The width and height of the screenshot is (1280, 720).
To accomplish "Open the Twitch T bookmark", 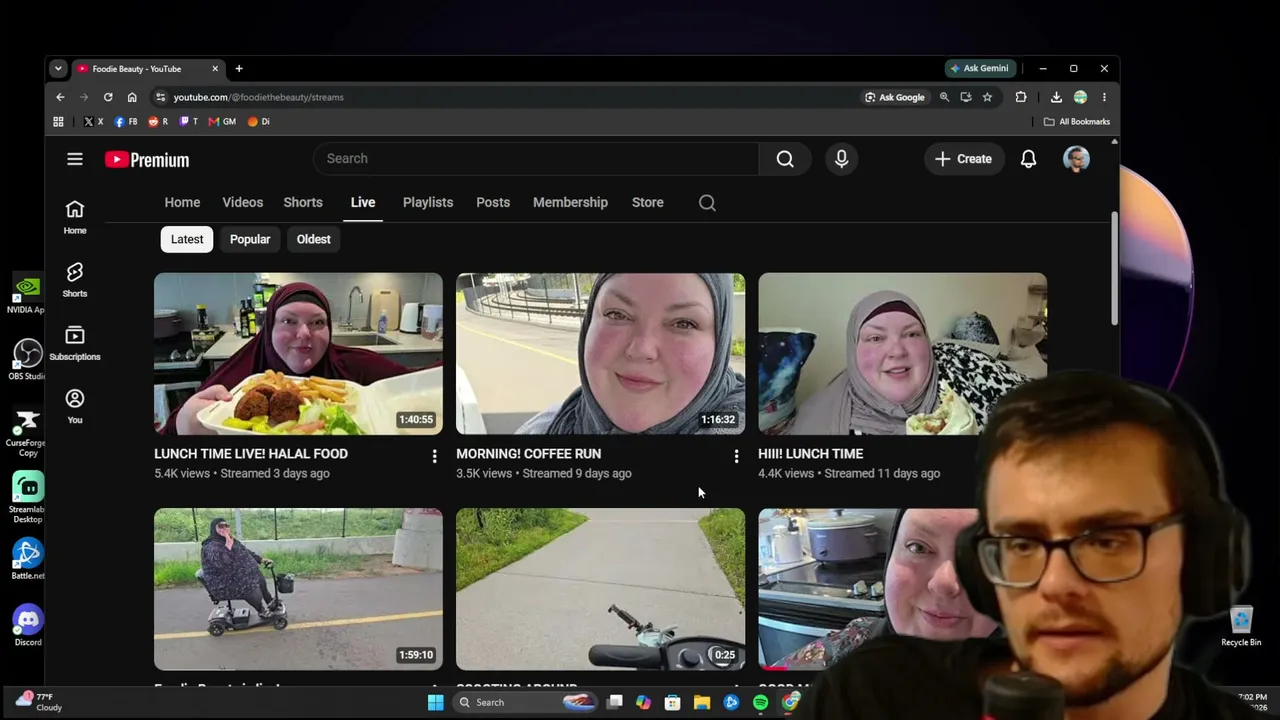I will [x=189, y=122].
